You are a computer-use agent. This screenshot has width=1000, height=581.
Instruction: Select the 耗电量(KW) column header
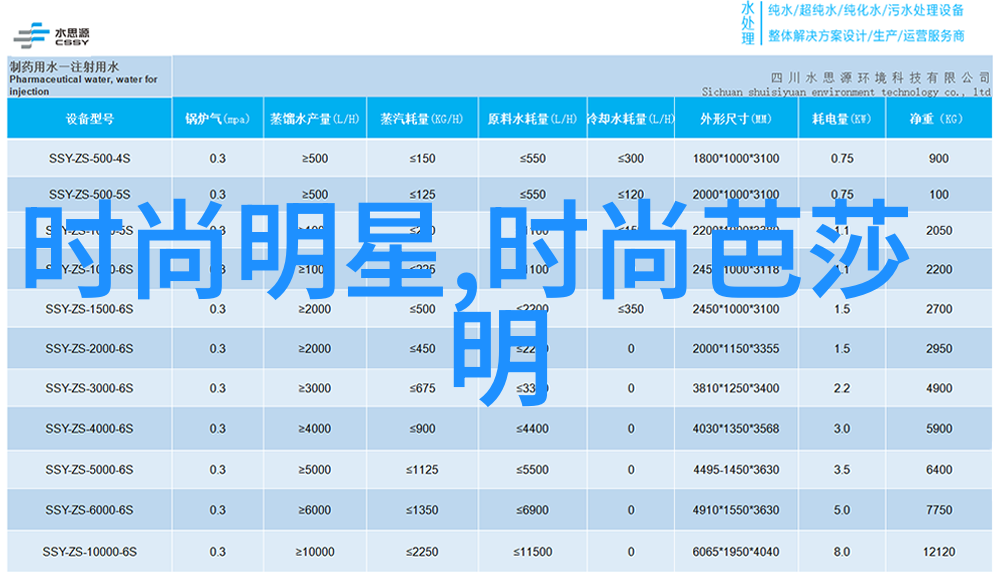click(x=841, y=119)
